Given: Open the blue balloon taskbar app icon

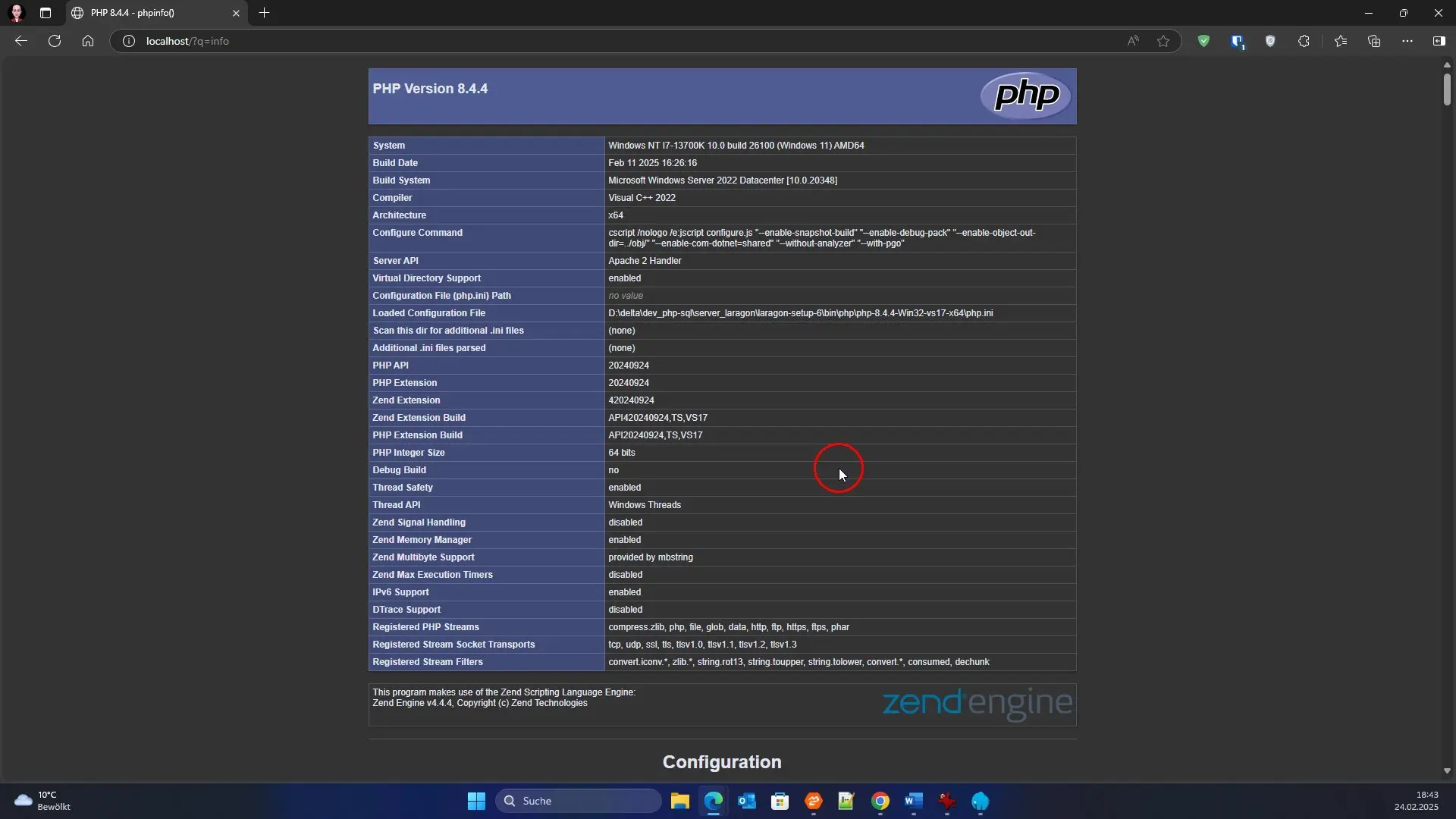Looking at the screenshot, I should click(x=981, y=801).
